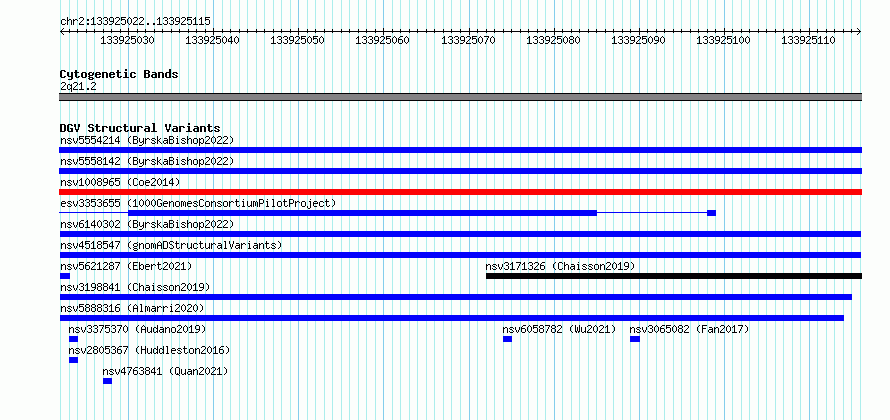Click the nsv3065082 (Fan2017) label
Image resolution: width=890 pixels, height=420 pixels.
click(690, 329)
